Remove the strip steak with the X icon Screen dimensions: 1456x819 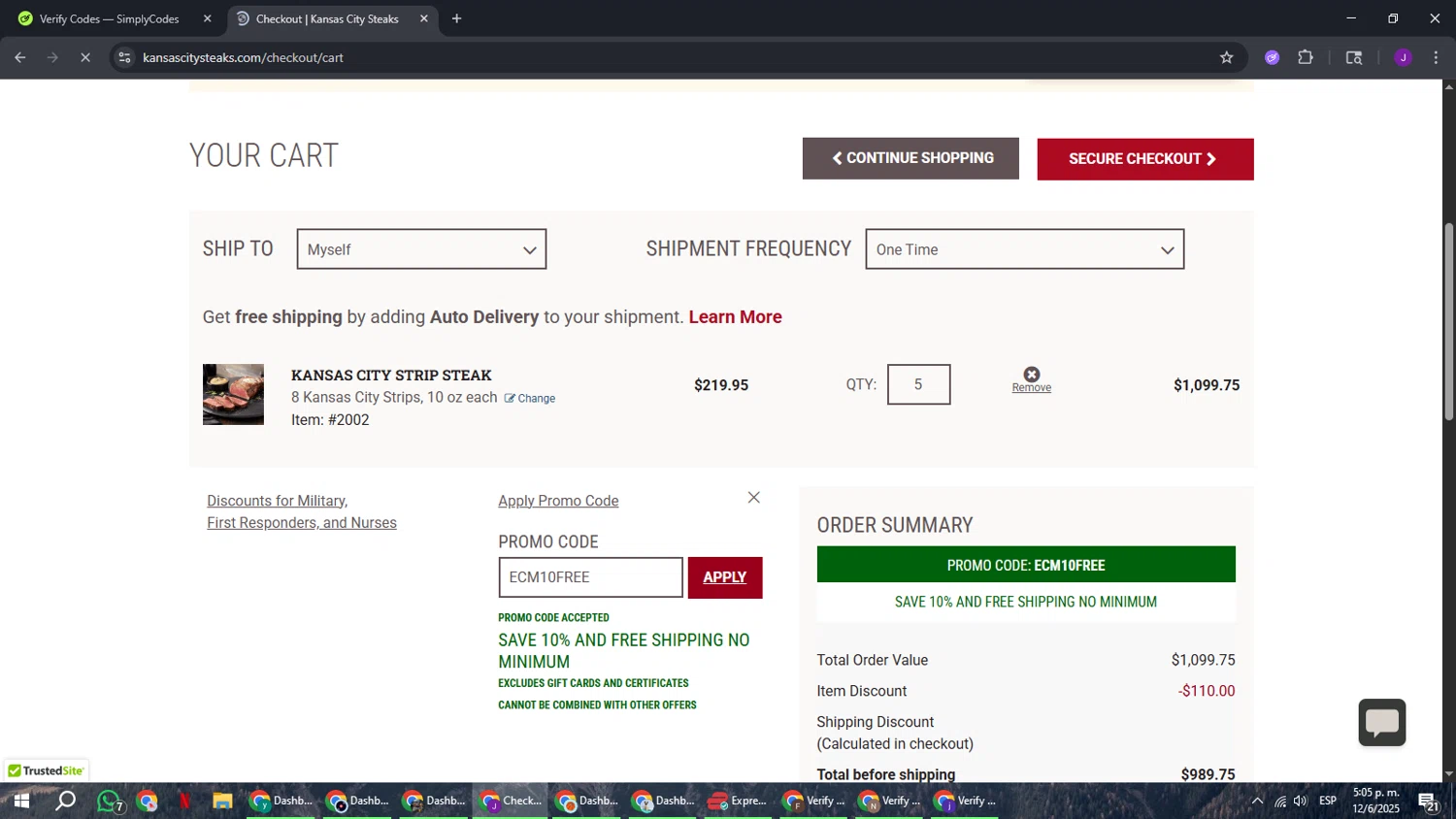pos(1032,375)
